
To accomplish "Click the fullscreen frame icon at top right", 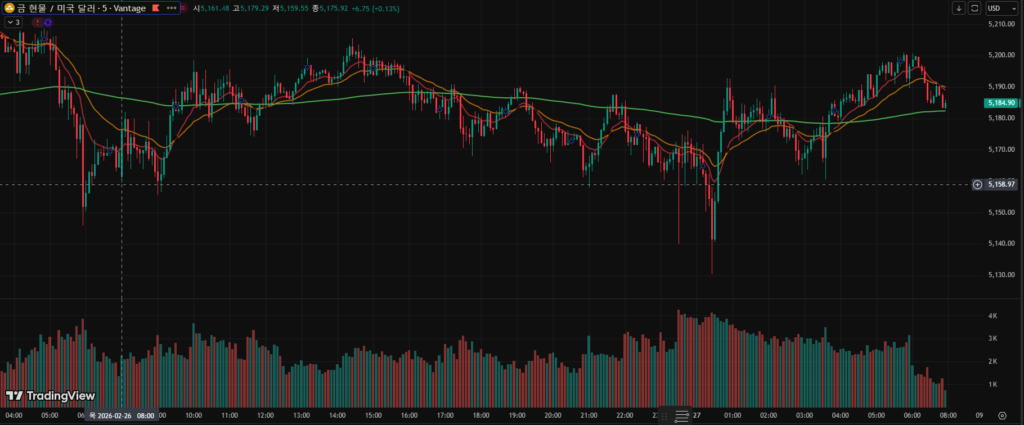I will click(974, 8).
